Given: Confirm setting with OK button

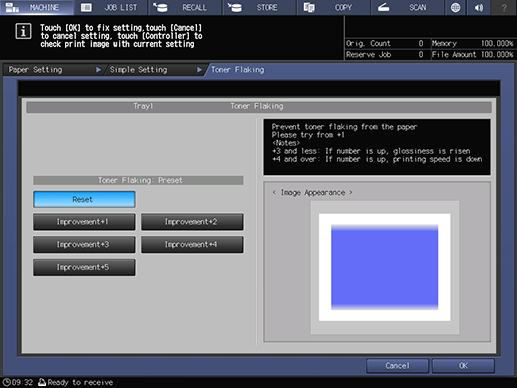Looking at the screenshot, I should pyautogui.click(x=463, y=366).
